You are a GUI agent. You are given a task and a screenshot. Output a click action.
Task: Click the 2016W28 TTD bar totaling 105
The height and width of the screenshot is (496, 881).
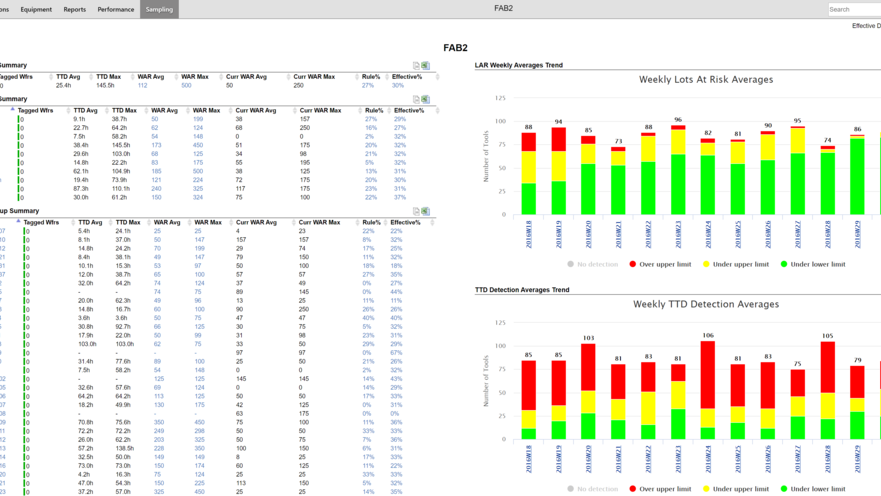(x=828, y=390)
